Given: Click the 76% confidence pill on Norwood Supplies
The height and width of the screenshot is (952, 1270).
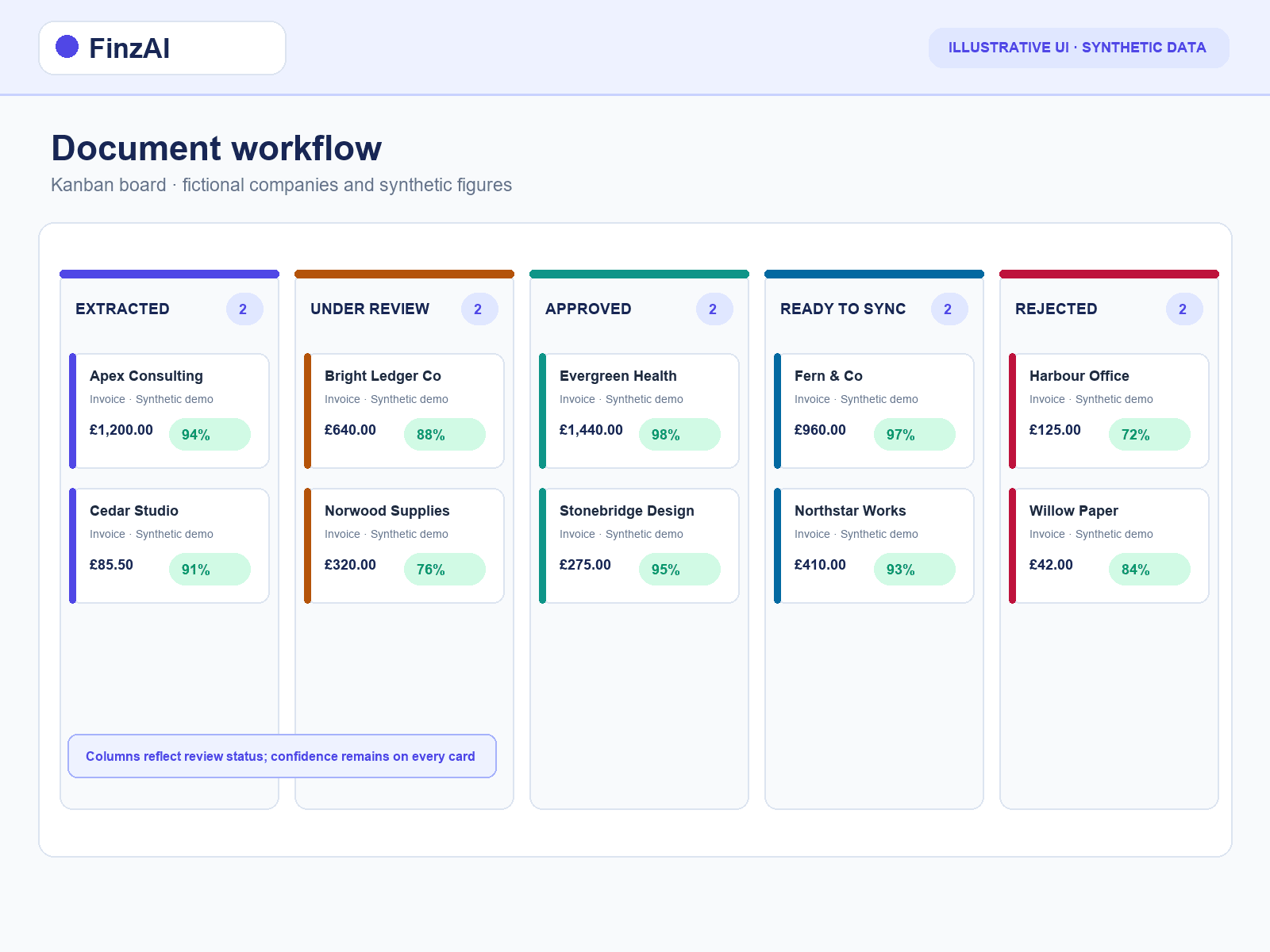Looking at the screenshot, I should 444,569.
